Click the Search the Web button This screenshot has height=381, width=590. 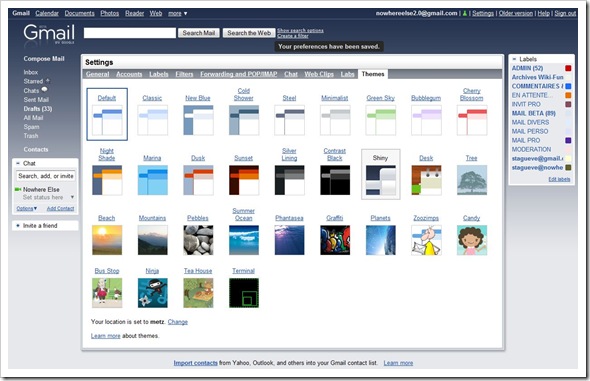coord(249,33)
